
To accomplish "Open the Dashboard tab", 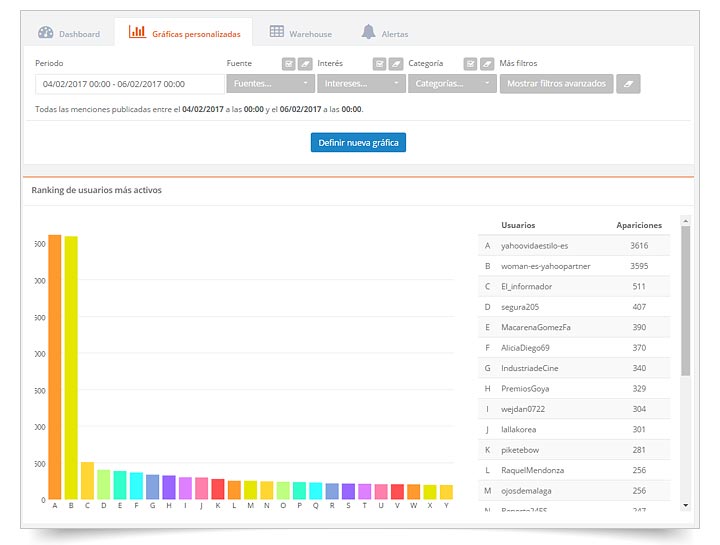I will 69,33.
